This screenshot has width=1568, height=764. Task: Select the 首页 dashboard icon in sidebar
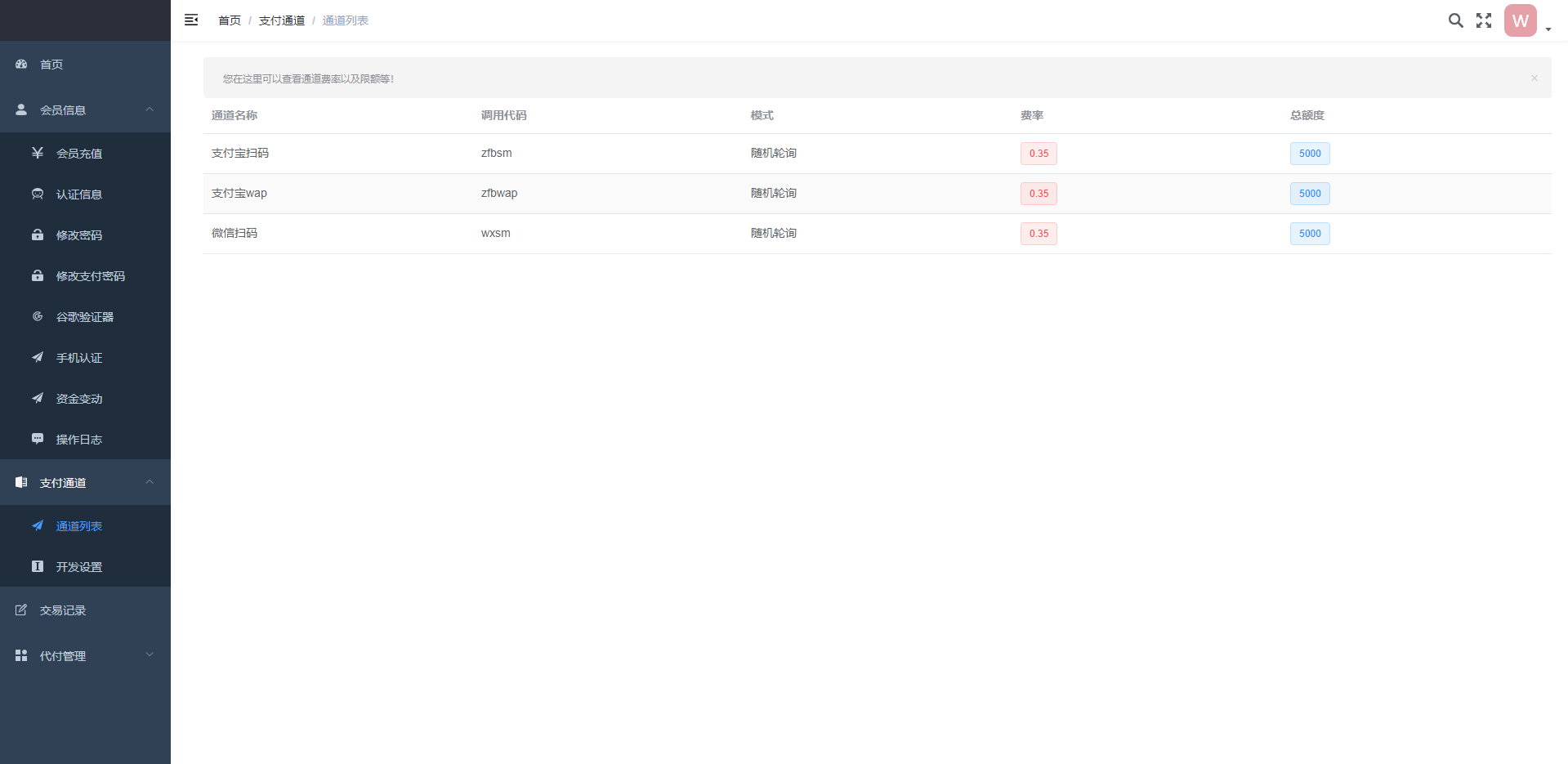(20, 64)
